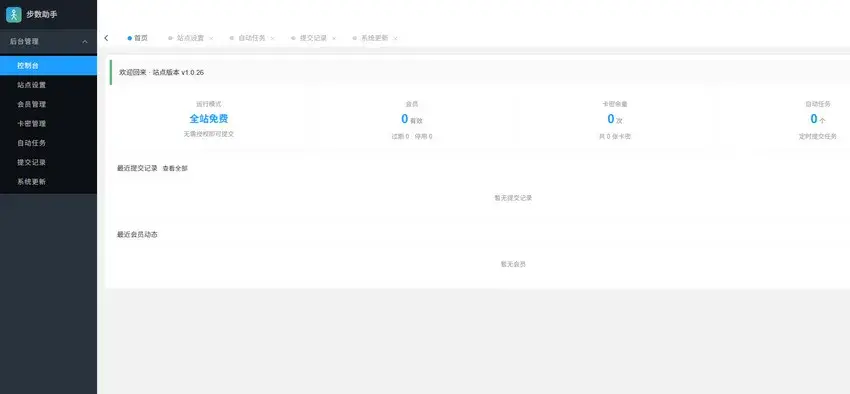Switch to the 系统更新 tab
This screenshot has height=394, width=850.
pos(375,38)
